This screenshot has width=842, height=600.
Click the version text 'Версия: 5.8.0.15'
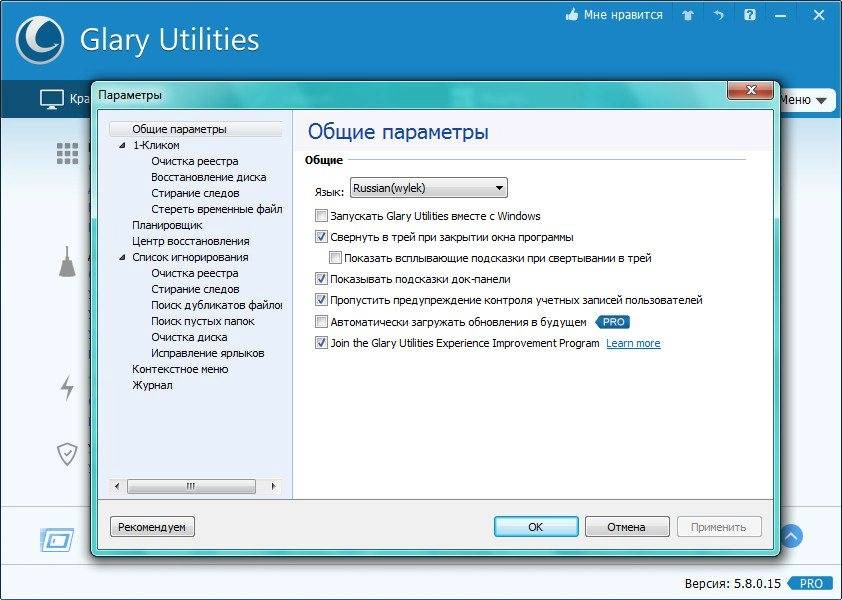[732, 584]
